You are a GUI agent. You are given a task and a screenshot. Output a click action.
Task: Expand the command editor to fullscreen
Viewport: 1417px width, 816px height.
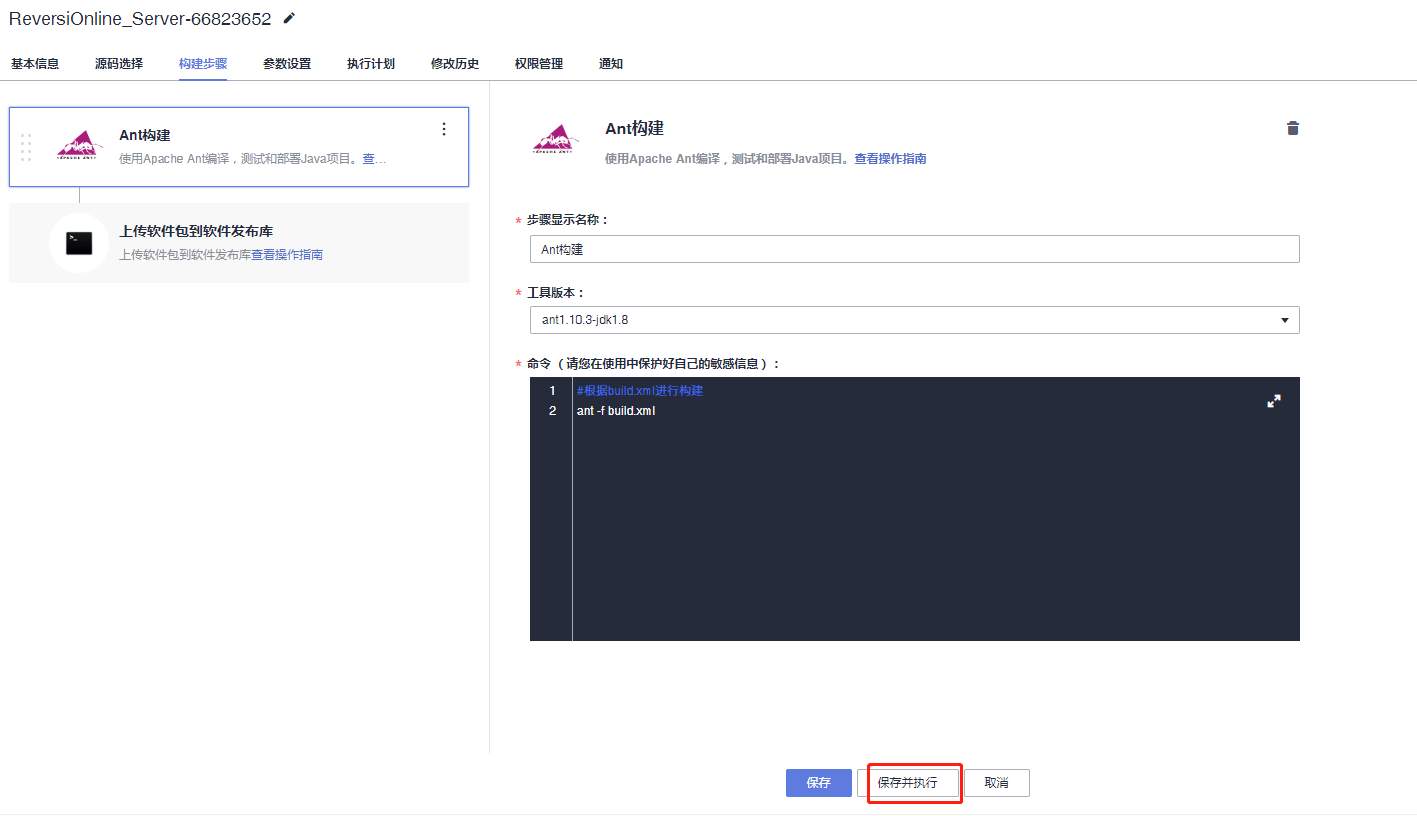(x=1274, y=401)
